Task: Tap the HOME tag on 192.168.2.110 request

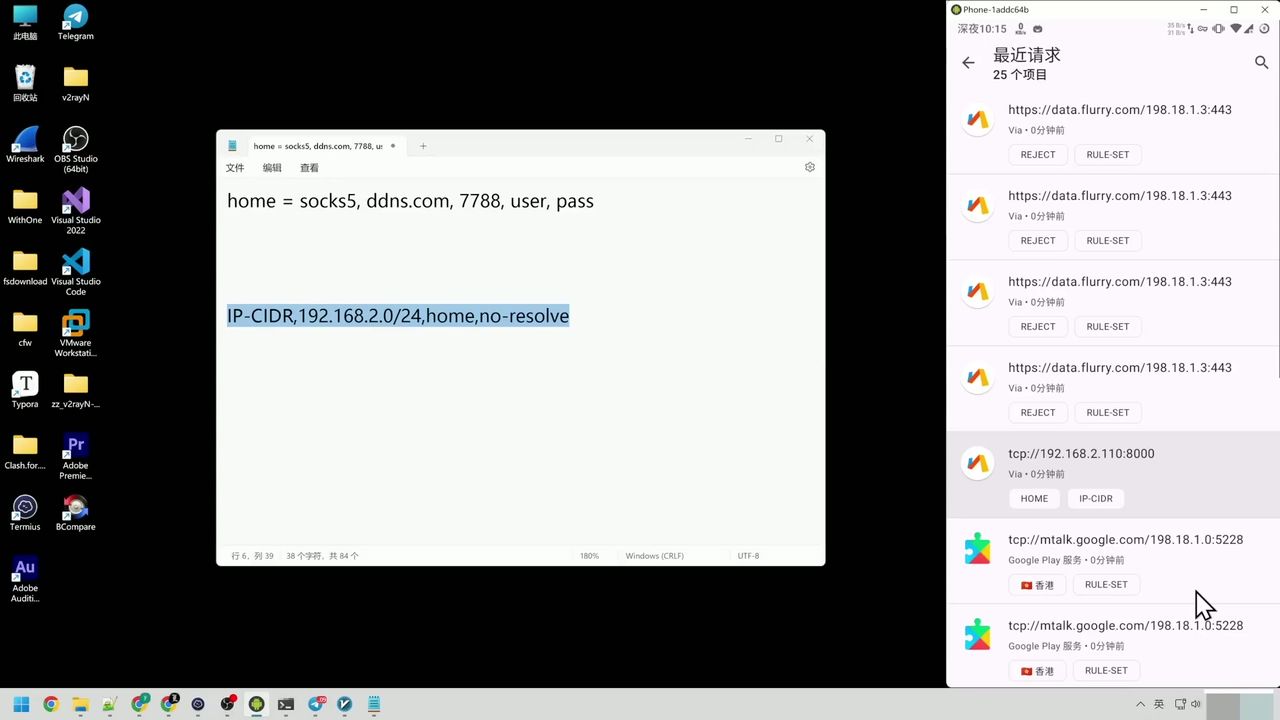Action: (1034, 499)
